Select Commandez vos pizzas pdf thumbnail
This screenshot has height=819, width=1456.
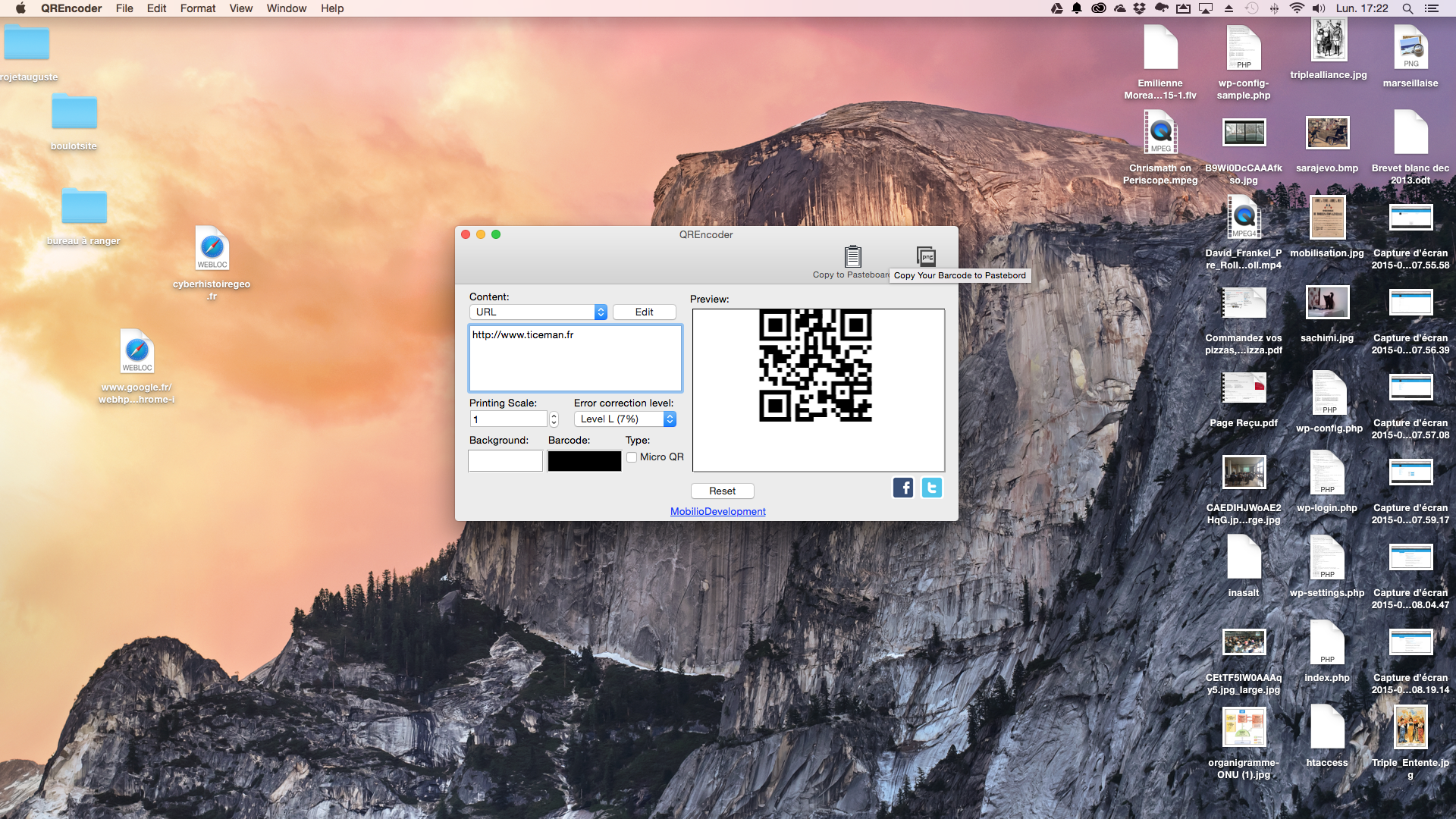1244,303
